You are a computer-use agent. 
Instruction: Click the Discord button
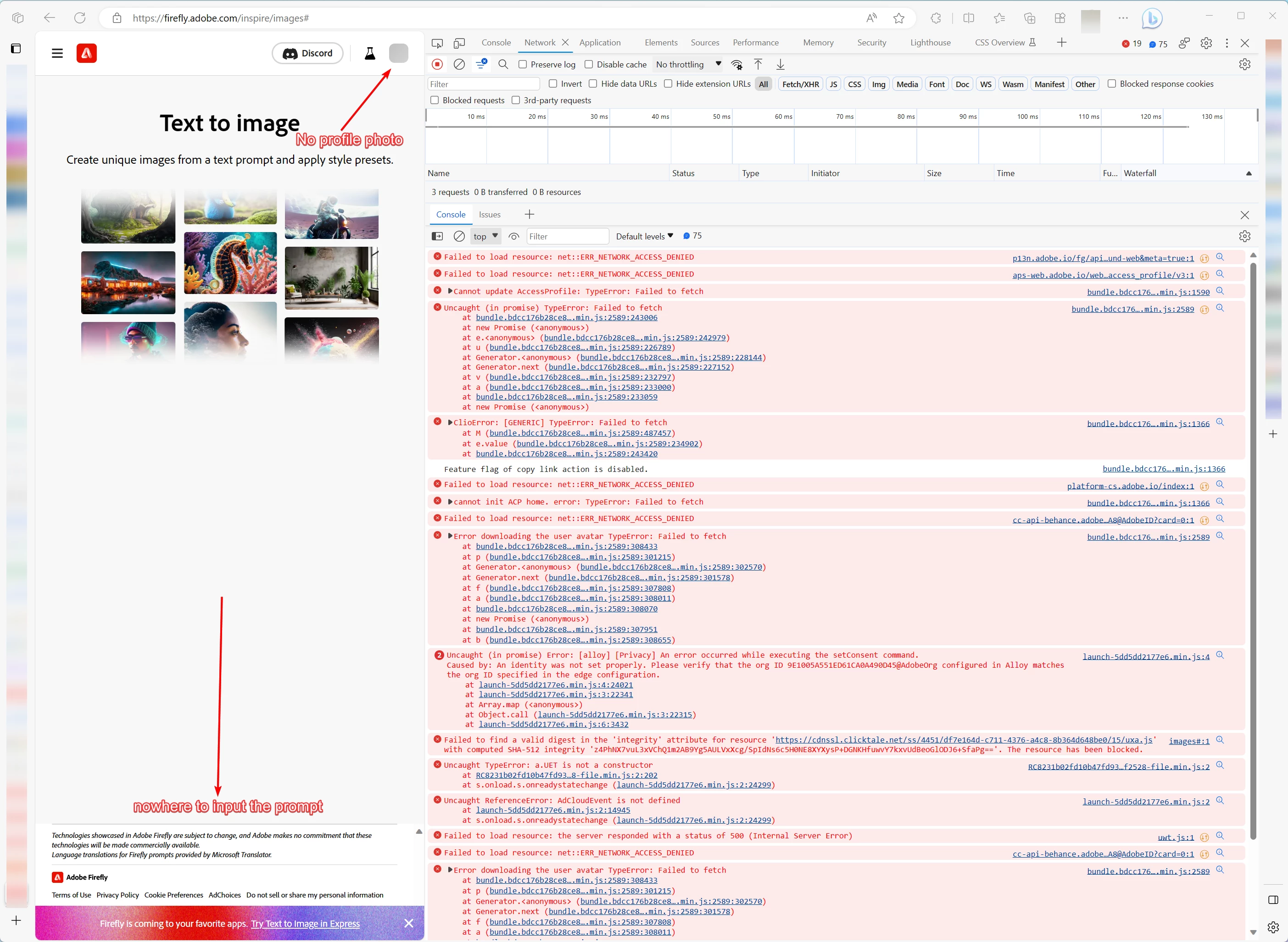pos(307,54)
